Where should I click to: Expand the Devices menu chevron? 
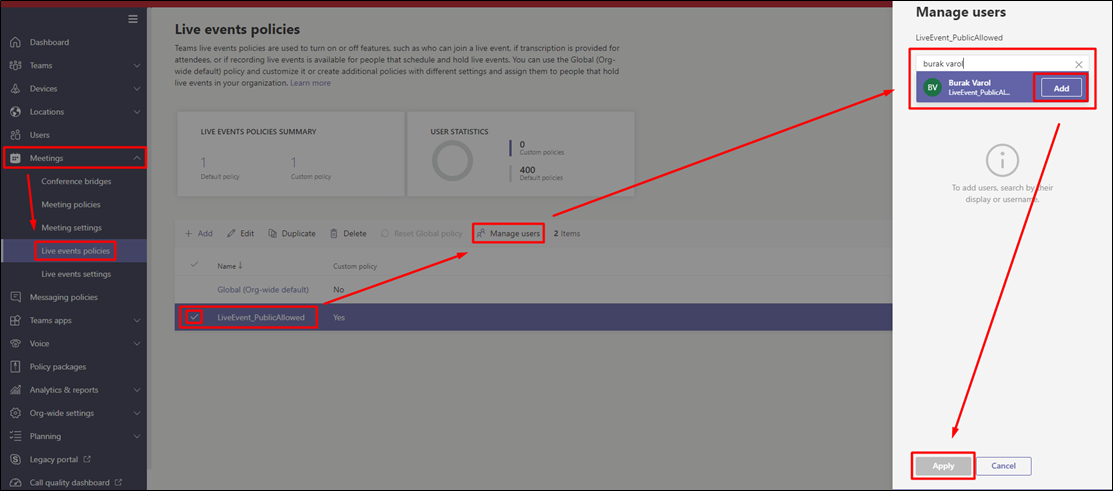pos(137,89)
